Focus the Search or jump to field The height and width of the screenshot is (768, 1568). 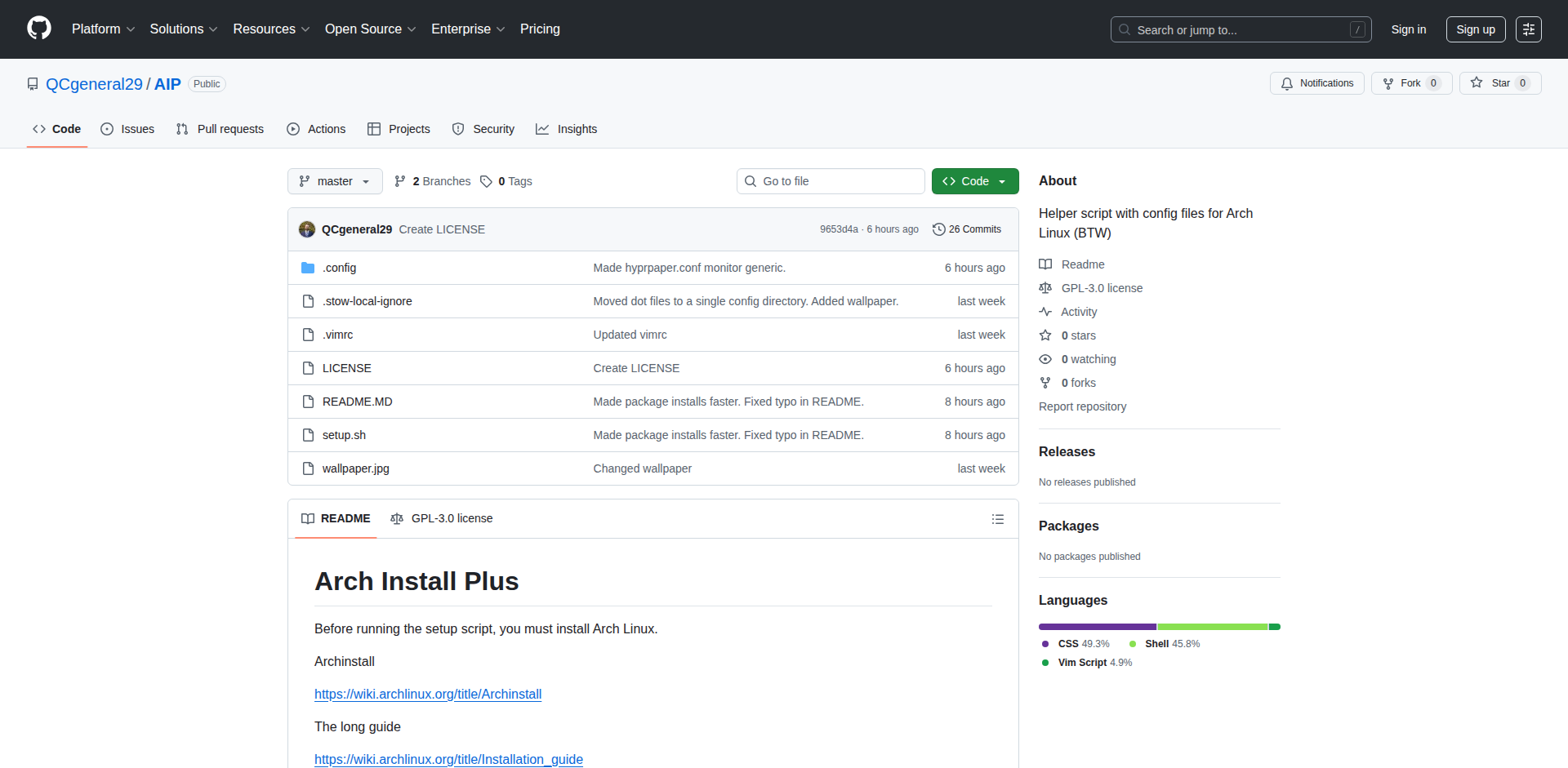[x=1241, y=29]
